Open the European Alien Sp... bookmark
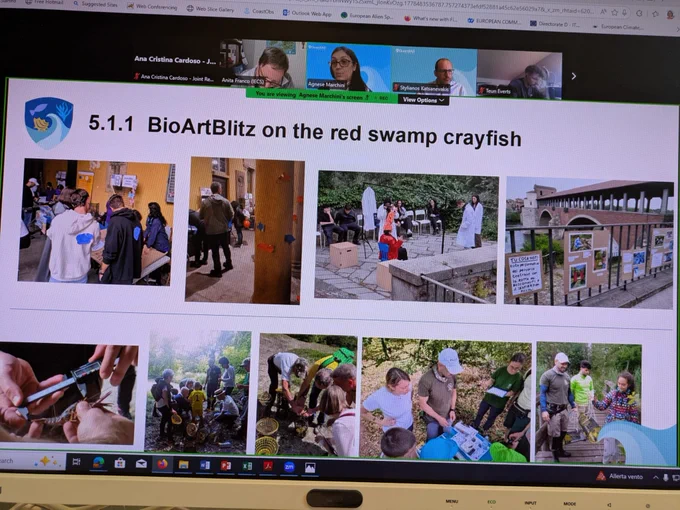The width and height of the screenshot is (680, 510). pyautogui.click(x=367, y=16)
